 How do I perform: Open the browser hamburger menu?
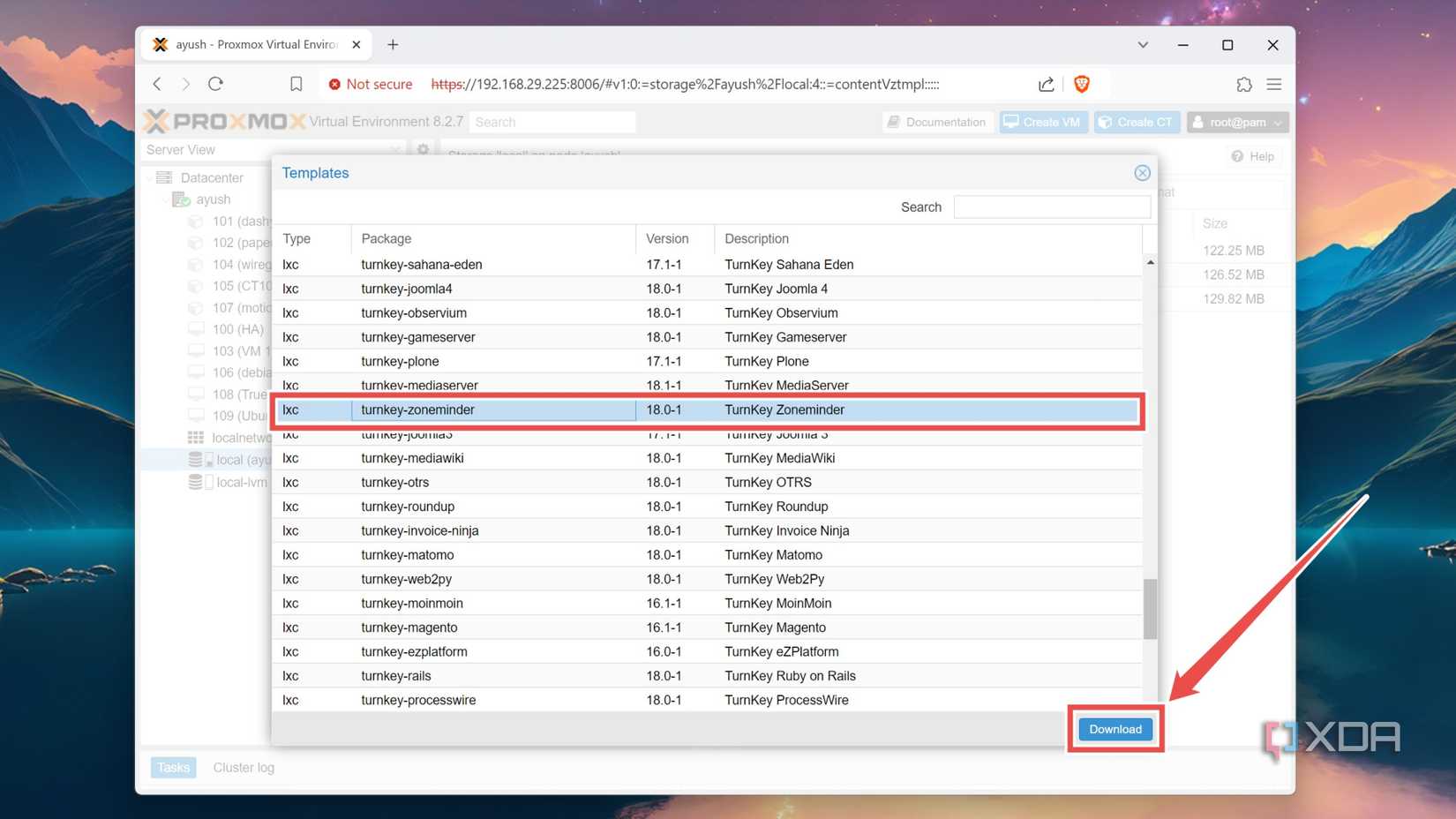1274,84
